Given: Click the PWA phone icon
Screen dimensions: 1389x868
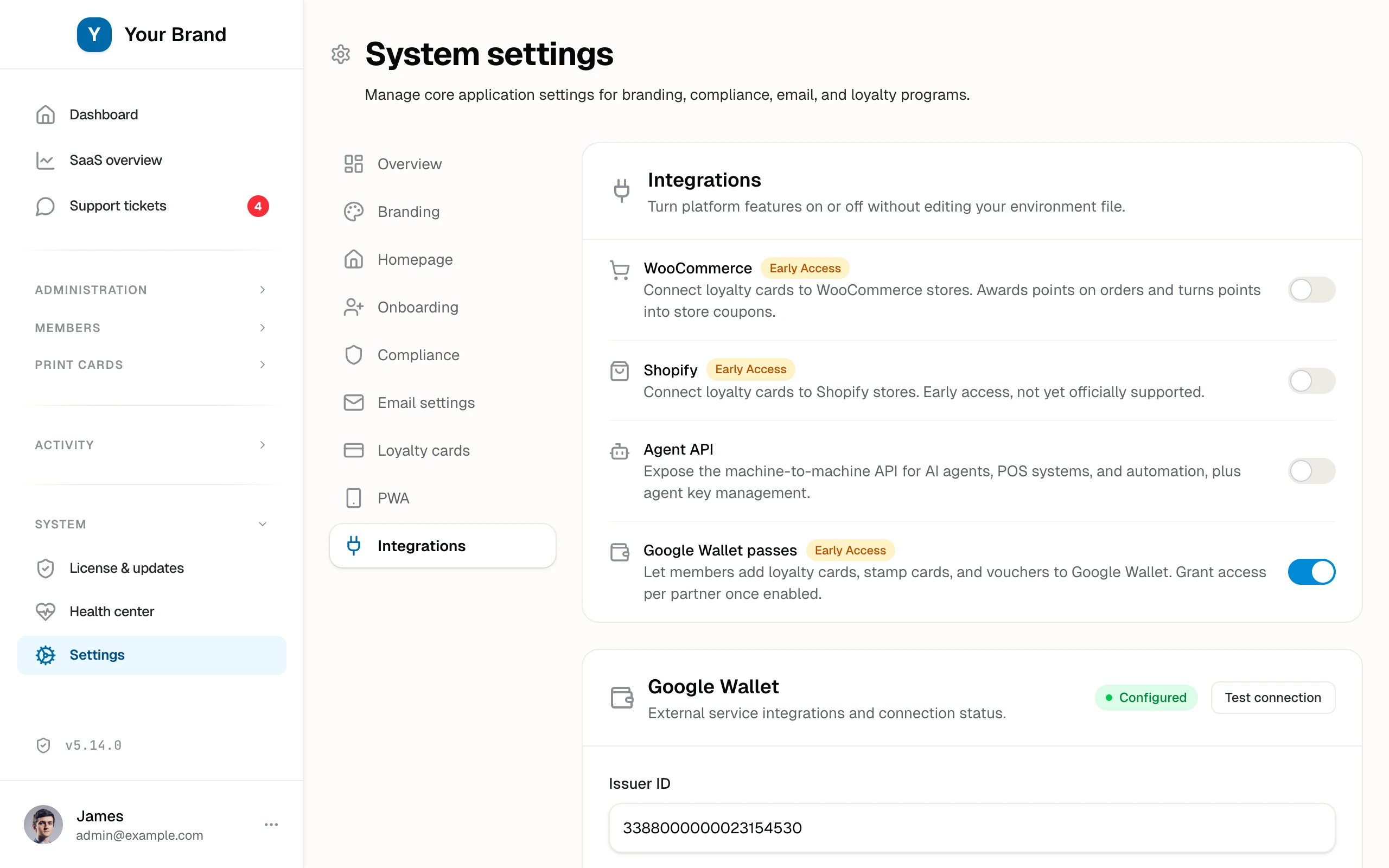Looking at the screenshot, I should tap(354, 497).
